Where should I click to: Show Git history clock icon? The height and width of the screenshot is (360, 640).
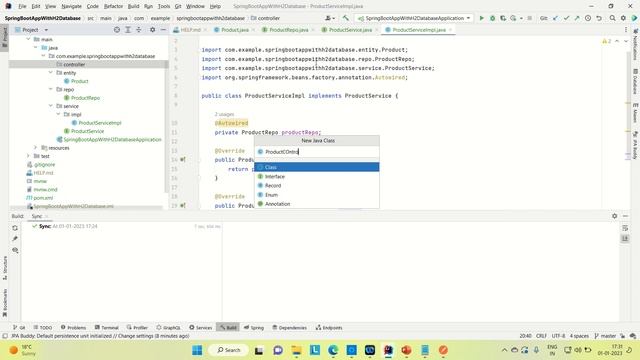click(x=588, y=18)
